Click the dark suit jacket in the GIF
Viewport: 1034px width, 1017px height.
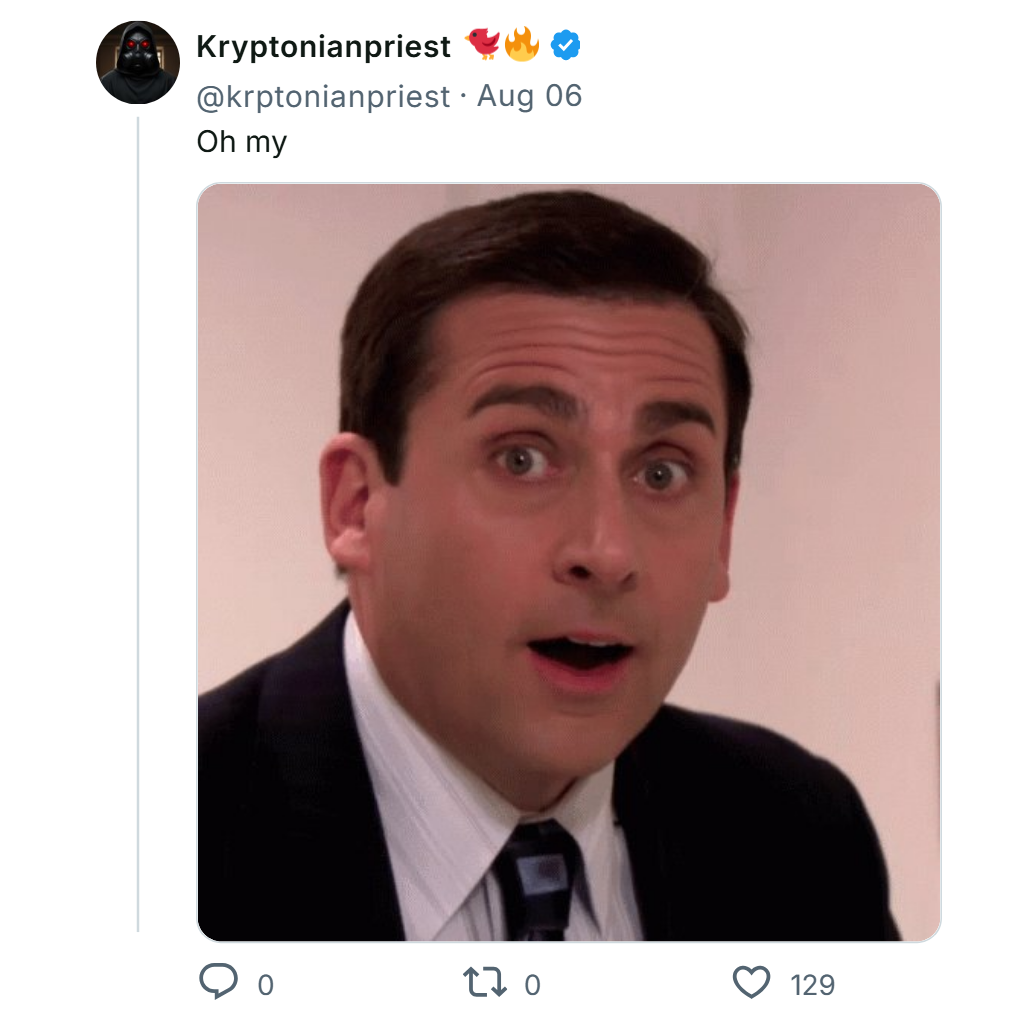pyautogui.click(x=280, y=800)
